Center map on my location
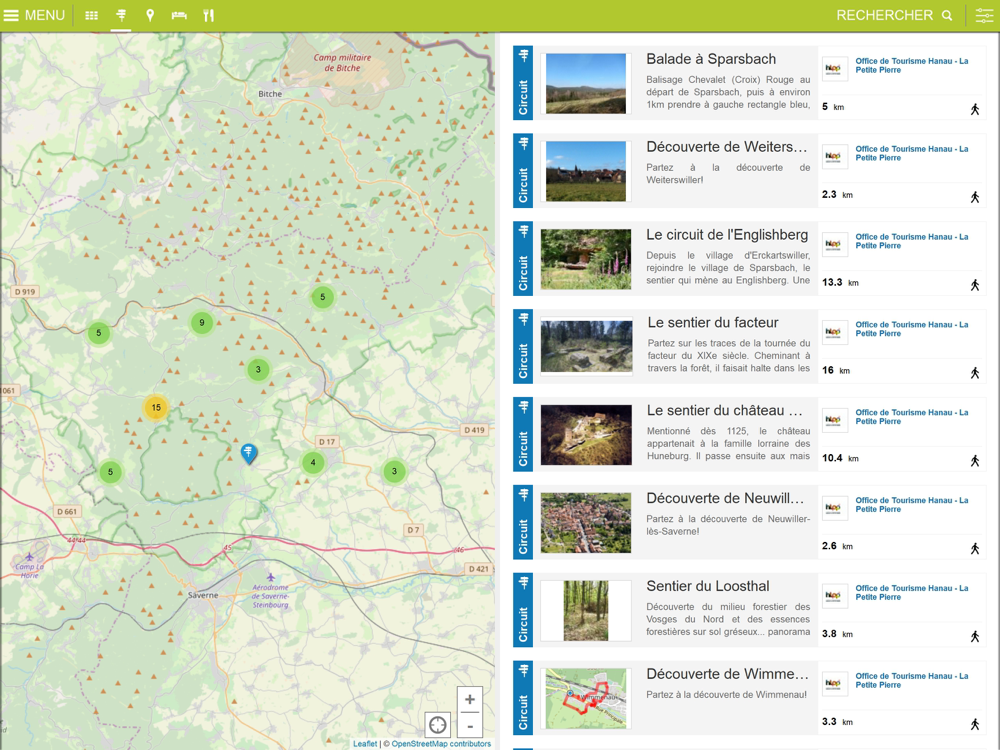The width and height of the screenshot is (1000, 750). 438,725
